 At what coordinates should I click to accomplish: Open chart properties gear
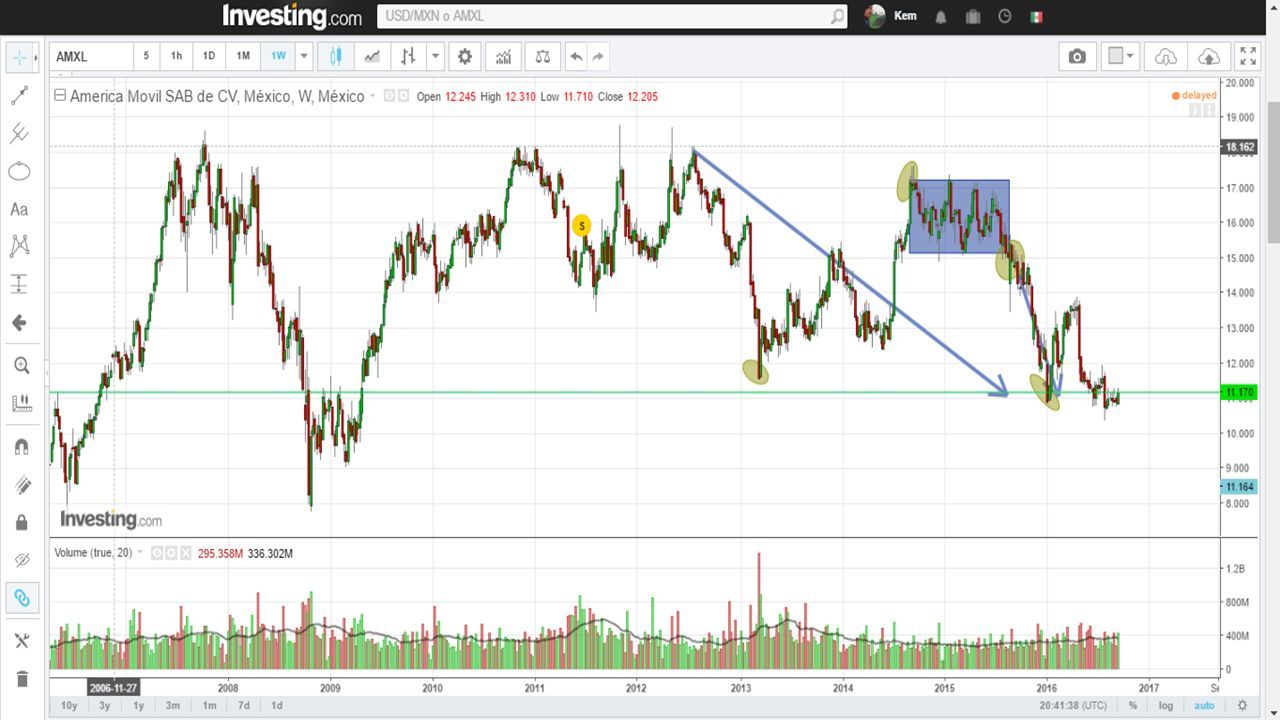tap(465, 57)
